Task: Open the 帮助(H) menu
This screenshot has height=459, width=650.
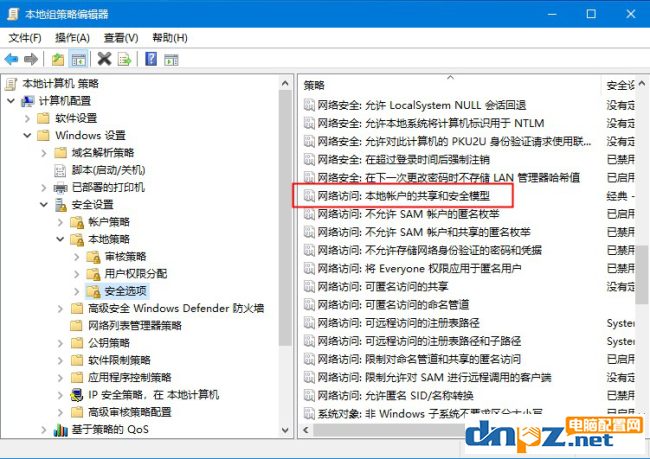Action: (170, 38)
